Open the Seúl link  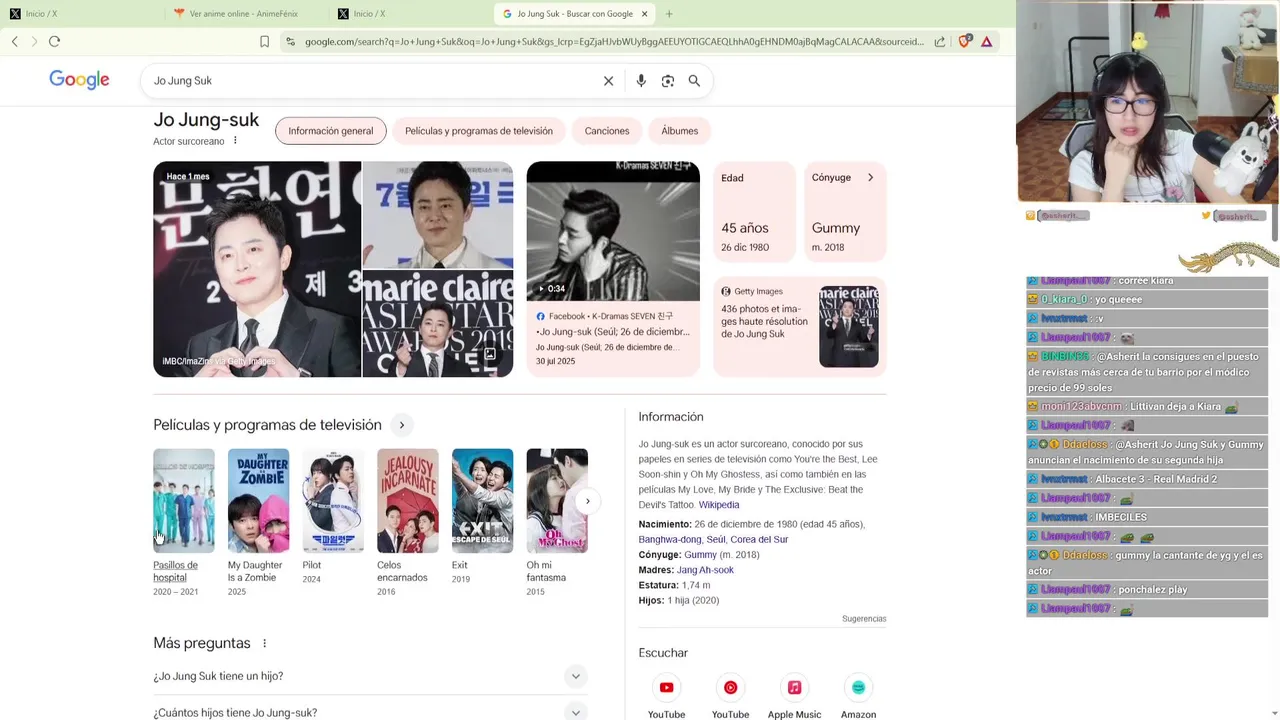click(716, 539)
